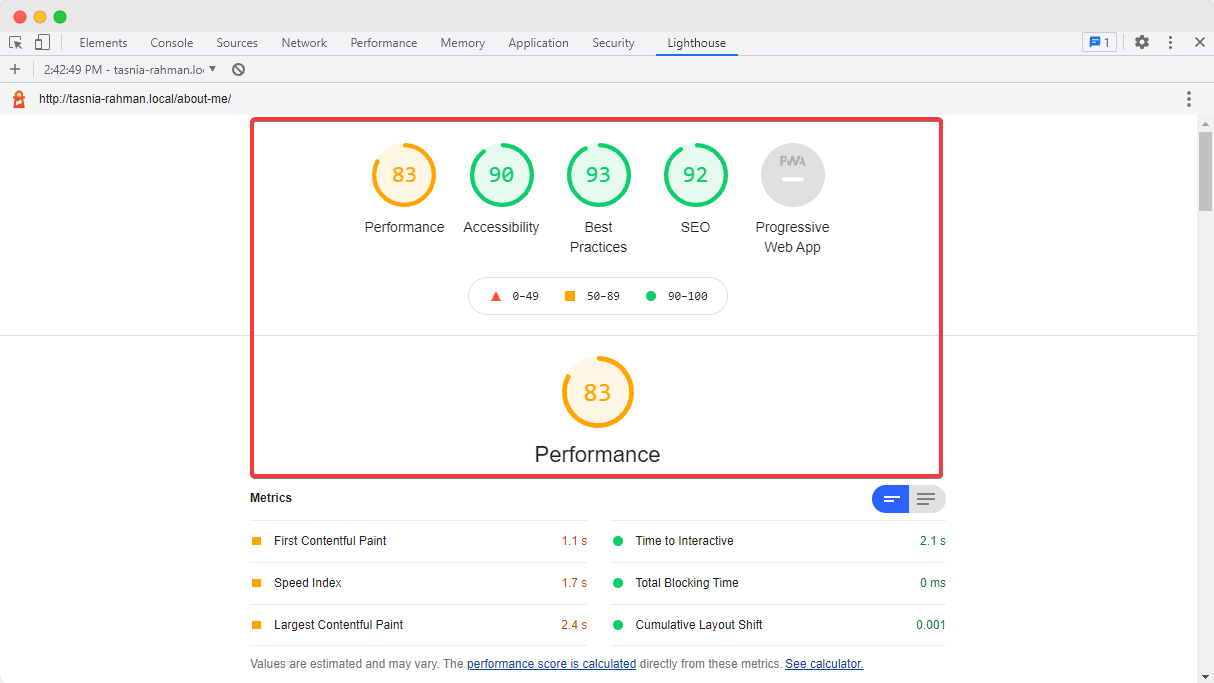Screen dimensions: 1214x683
Task: Click the Cumulative Layout Shift metric
Action: tap(778, 625)
